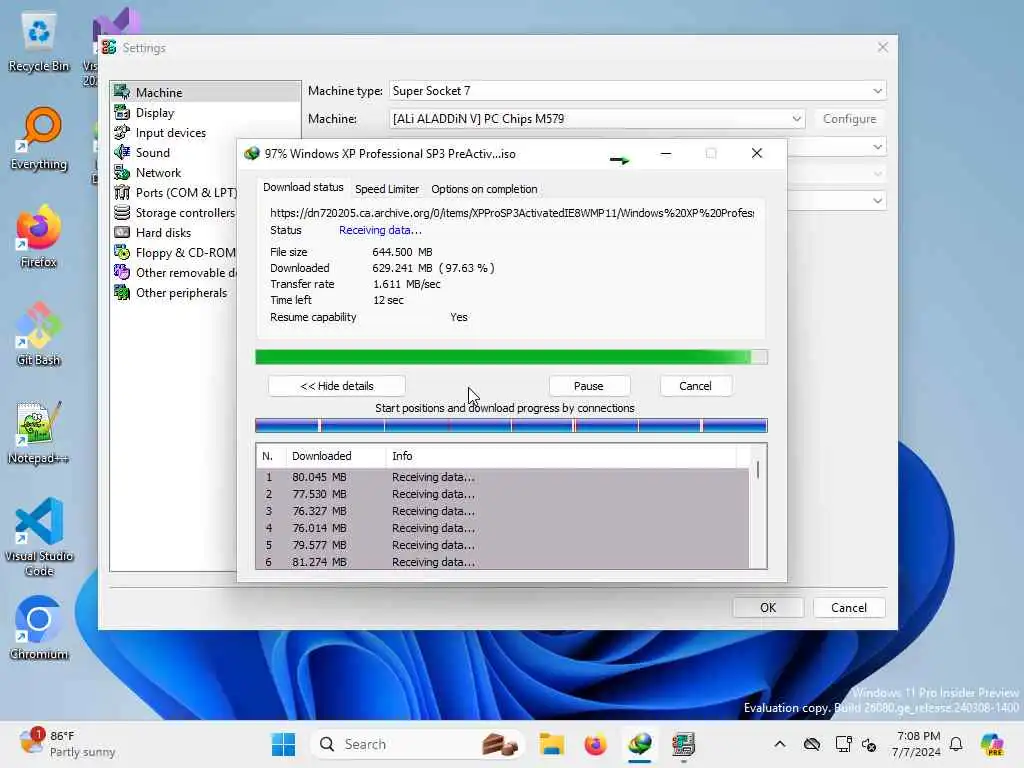Open Windows Start menu
Image resolution: width=1024 pixels, height=768 pixels.
point(283,744)
